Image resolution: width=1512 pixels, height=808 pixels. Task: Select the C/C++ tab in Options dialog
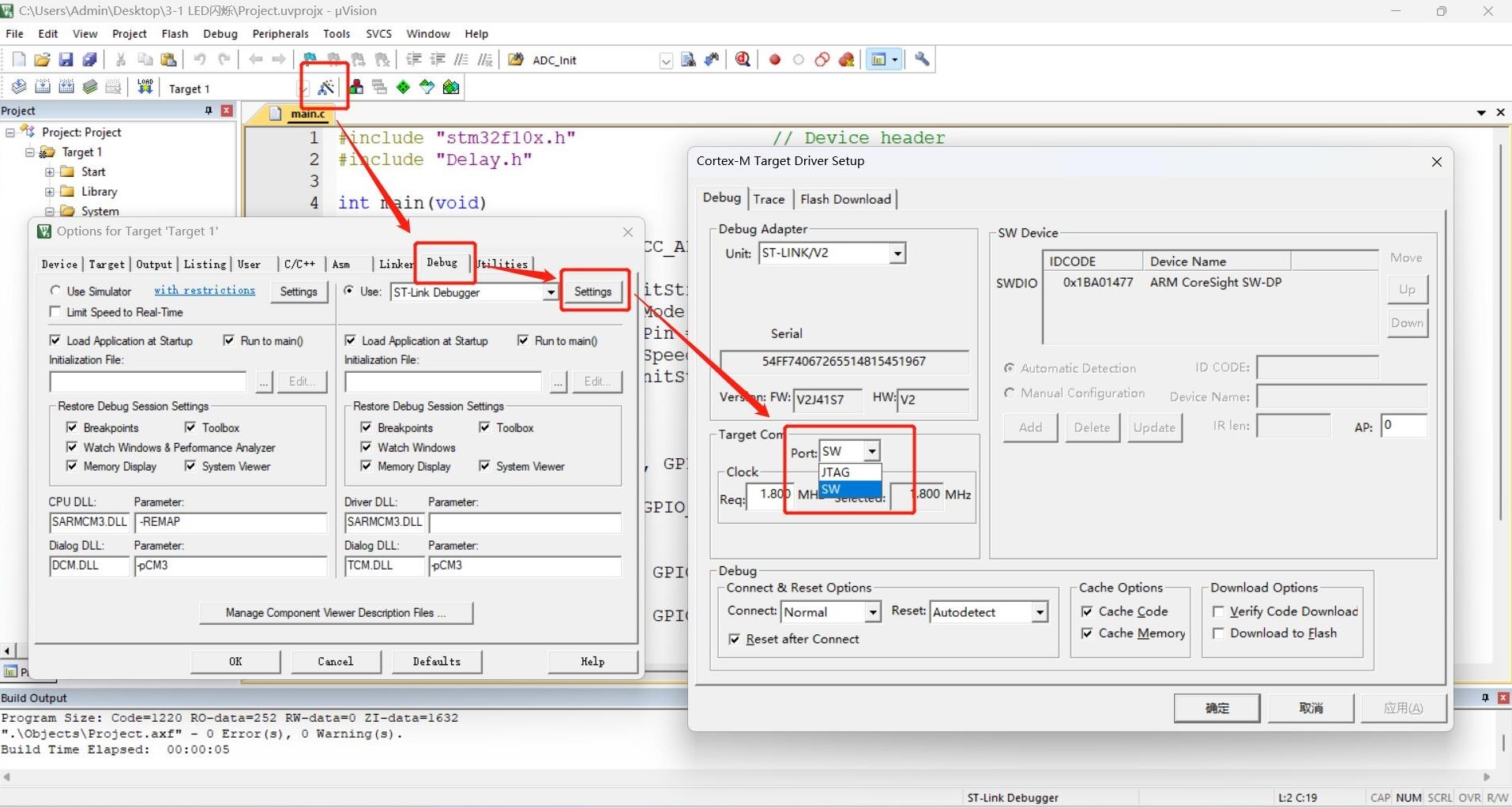pos(299,265)
